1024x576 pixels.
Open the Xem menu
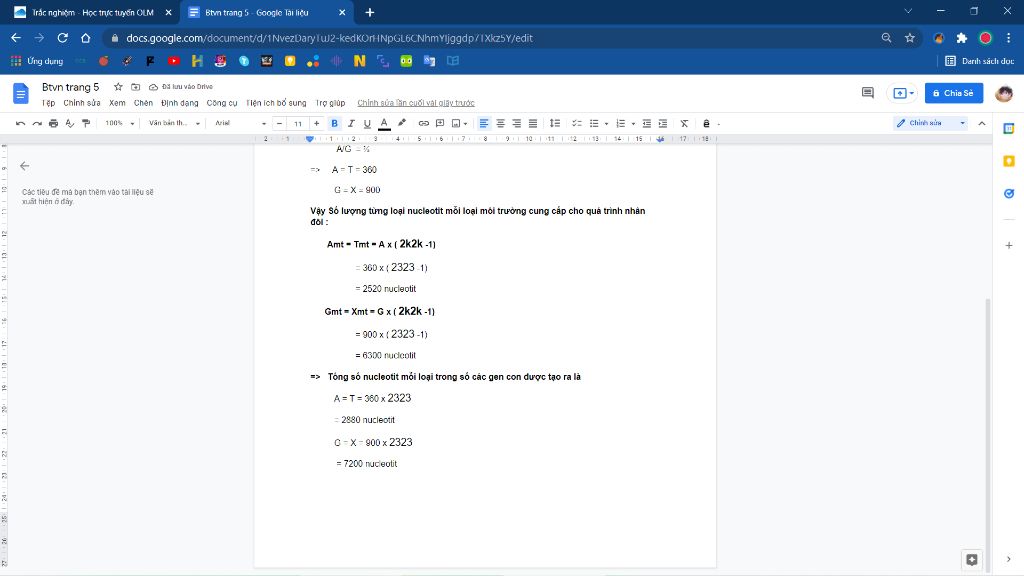tap(118, 103)
